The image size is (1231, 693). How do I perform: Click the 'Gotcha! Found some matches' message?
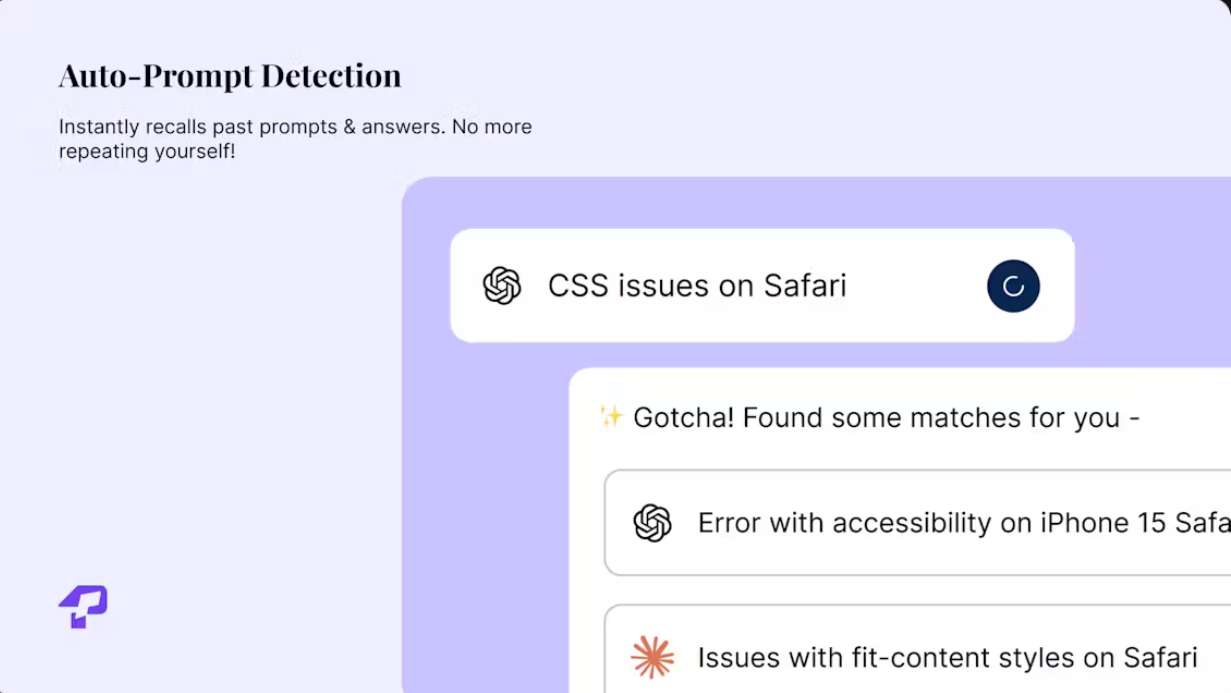point(886,417)
